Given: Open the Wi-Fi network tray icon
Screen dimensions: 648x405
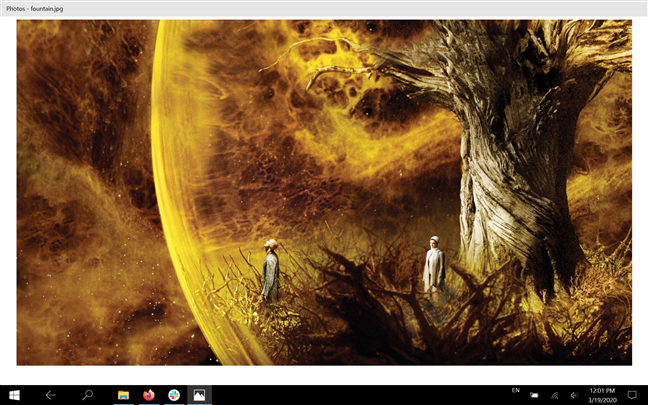Looking at the screenshot, I should click(555, 395).
